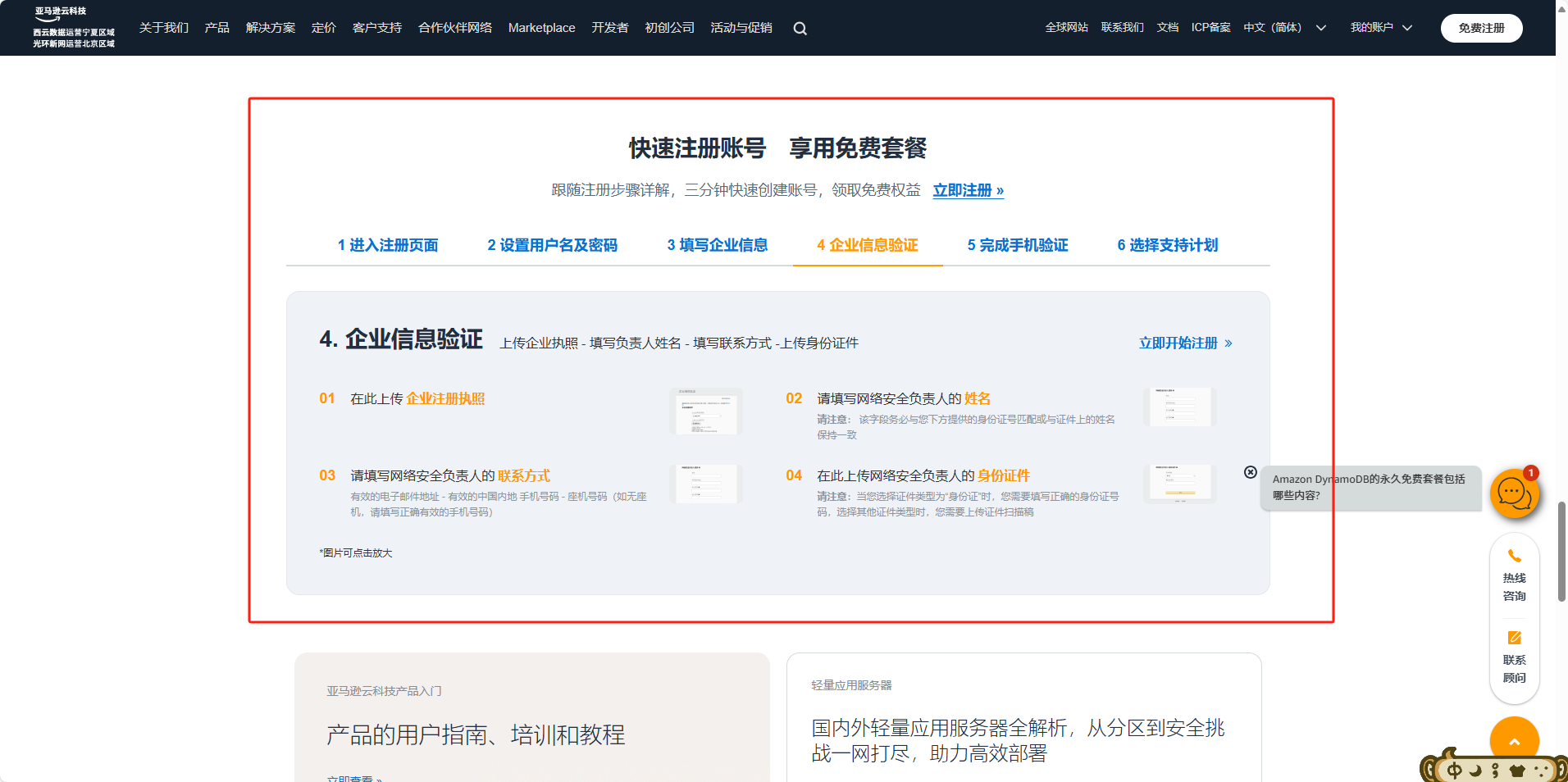1568x782 pixels.
Task: Click the shirt skin icon in input bar
Action: pos(1517,771)
